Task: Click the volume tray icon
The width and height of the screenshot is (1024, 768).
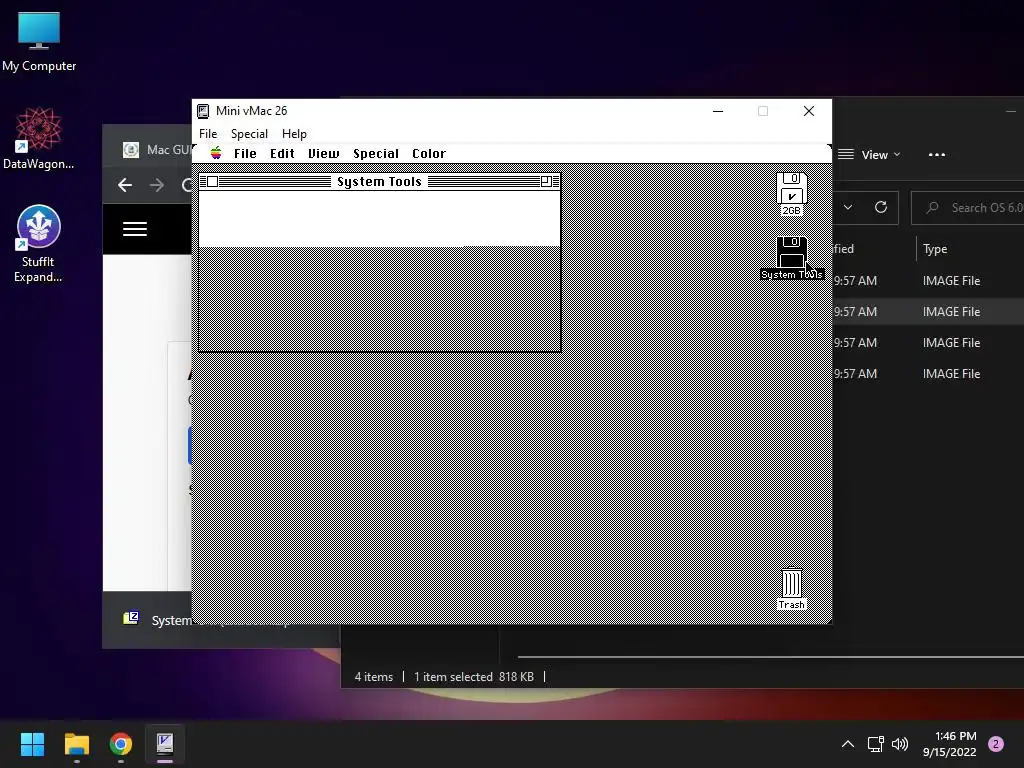Action: click(900, 744)
